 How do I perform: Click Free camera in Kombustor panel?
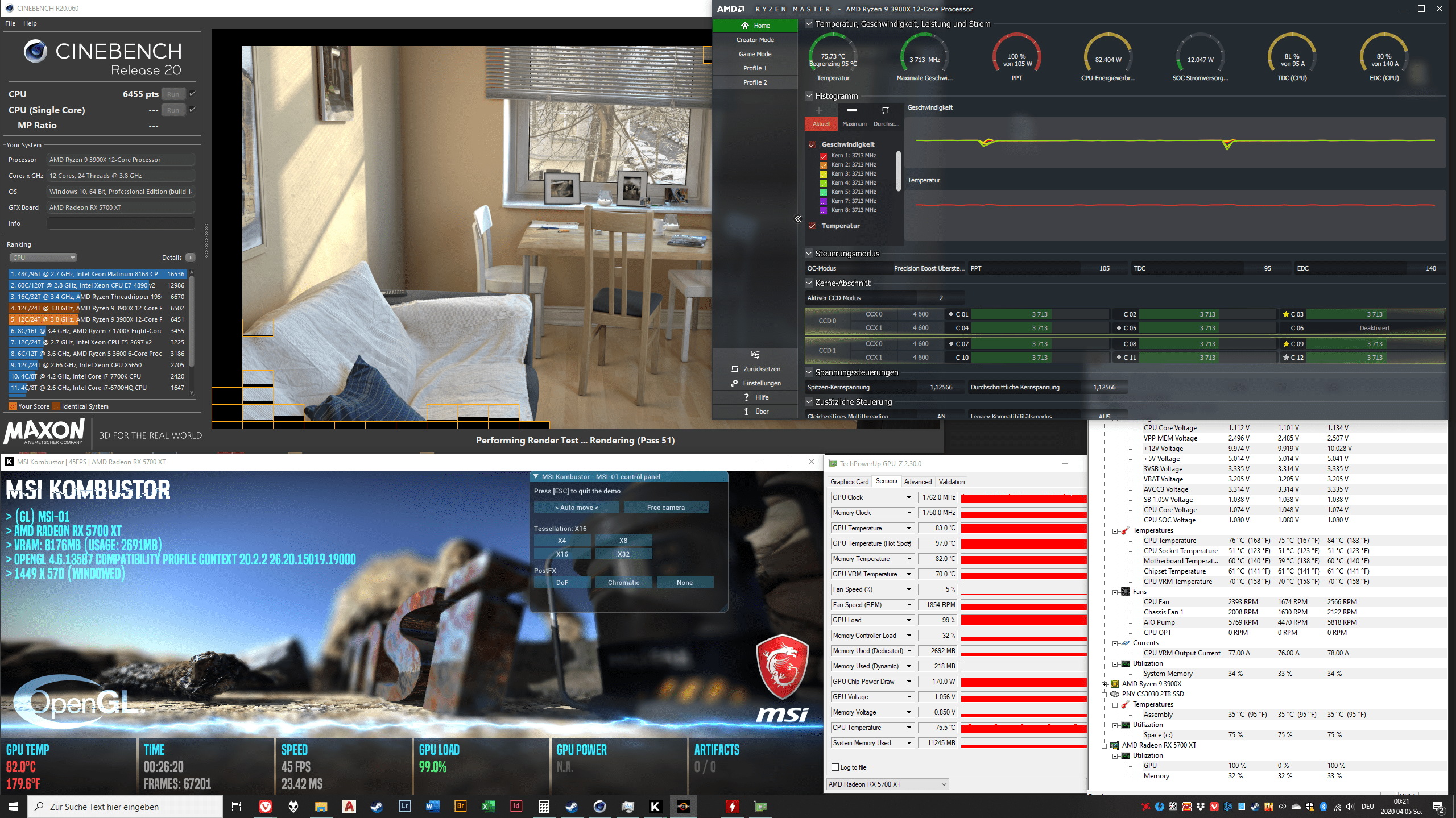click(x=666, y=508)
